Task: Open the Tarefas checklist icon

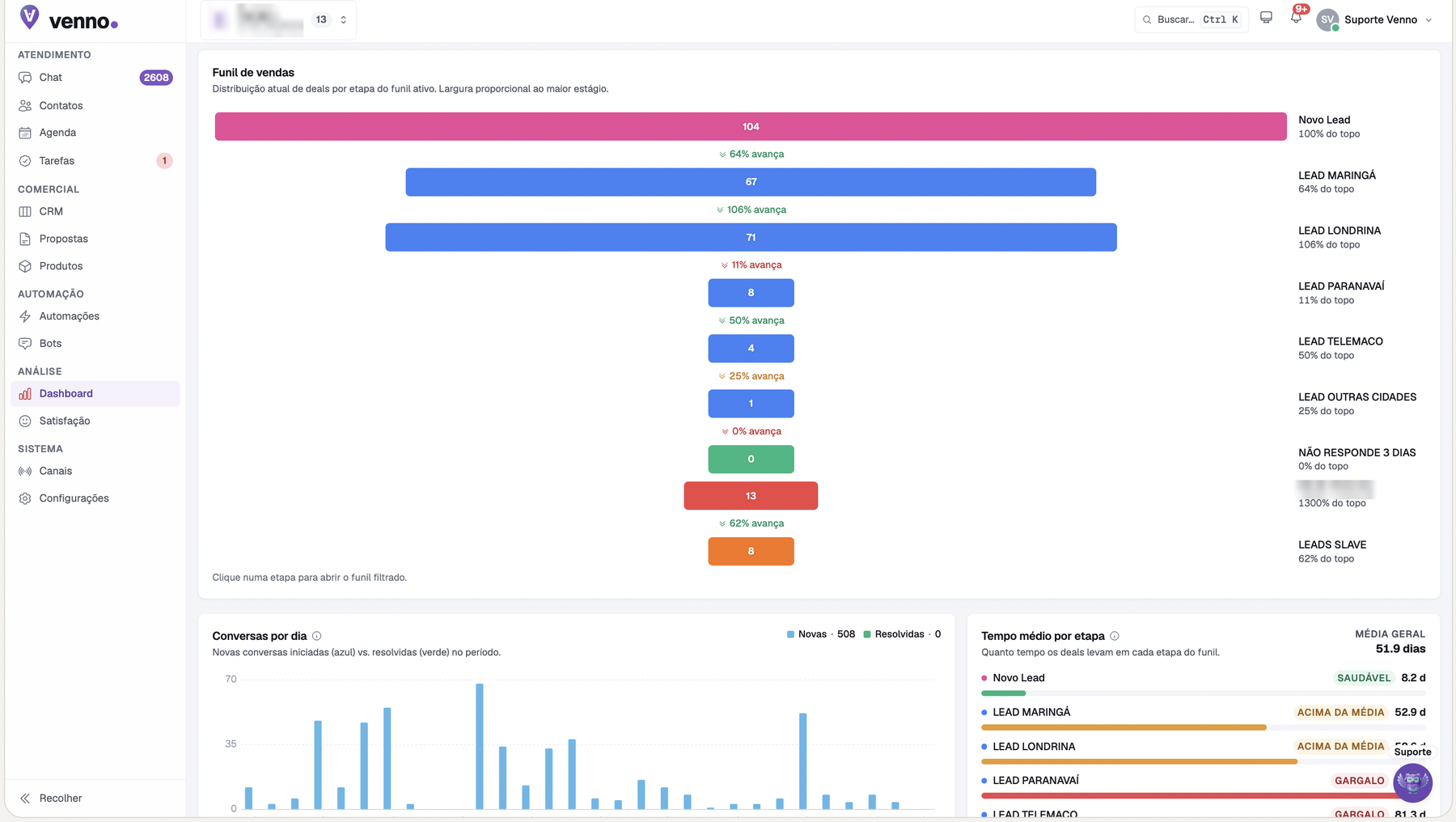Action: tap(25, 161)
